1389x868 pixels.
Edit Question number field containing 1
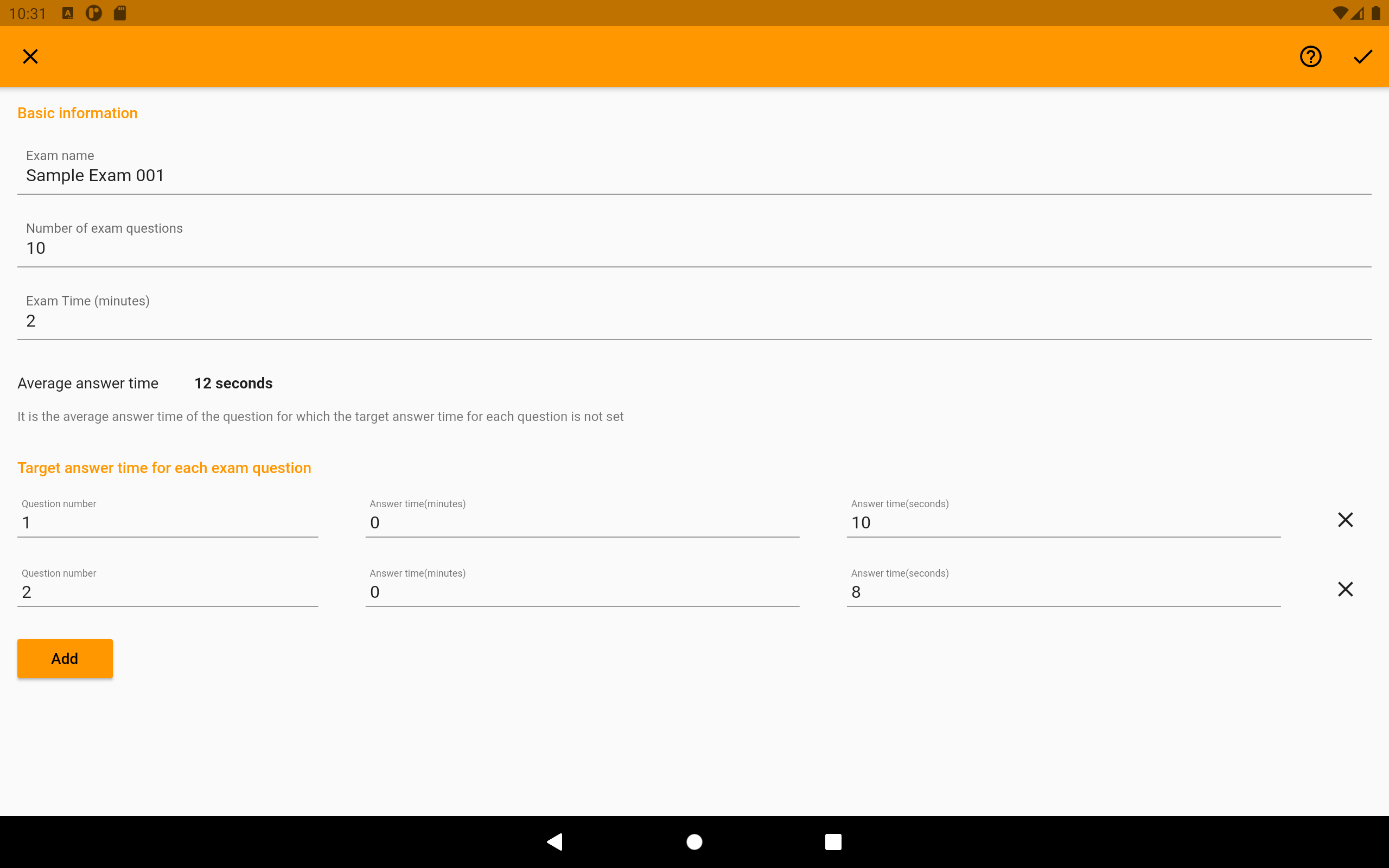click(x=168, y=516)
